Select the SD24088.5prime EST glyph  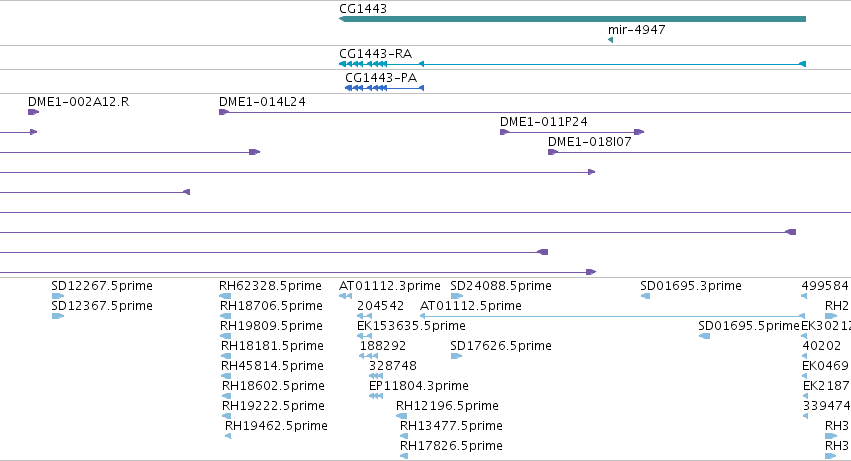(x=456, y=296)
